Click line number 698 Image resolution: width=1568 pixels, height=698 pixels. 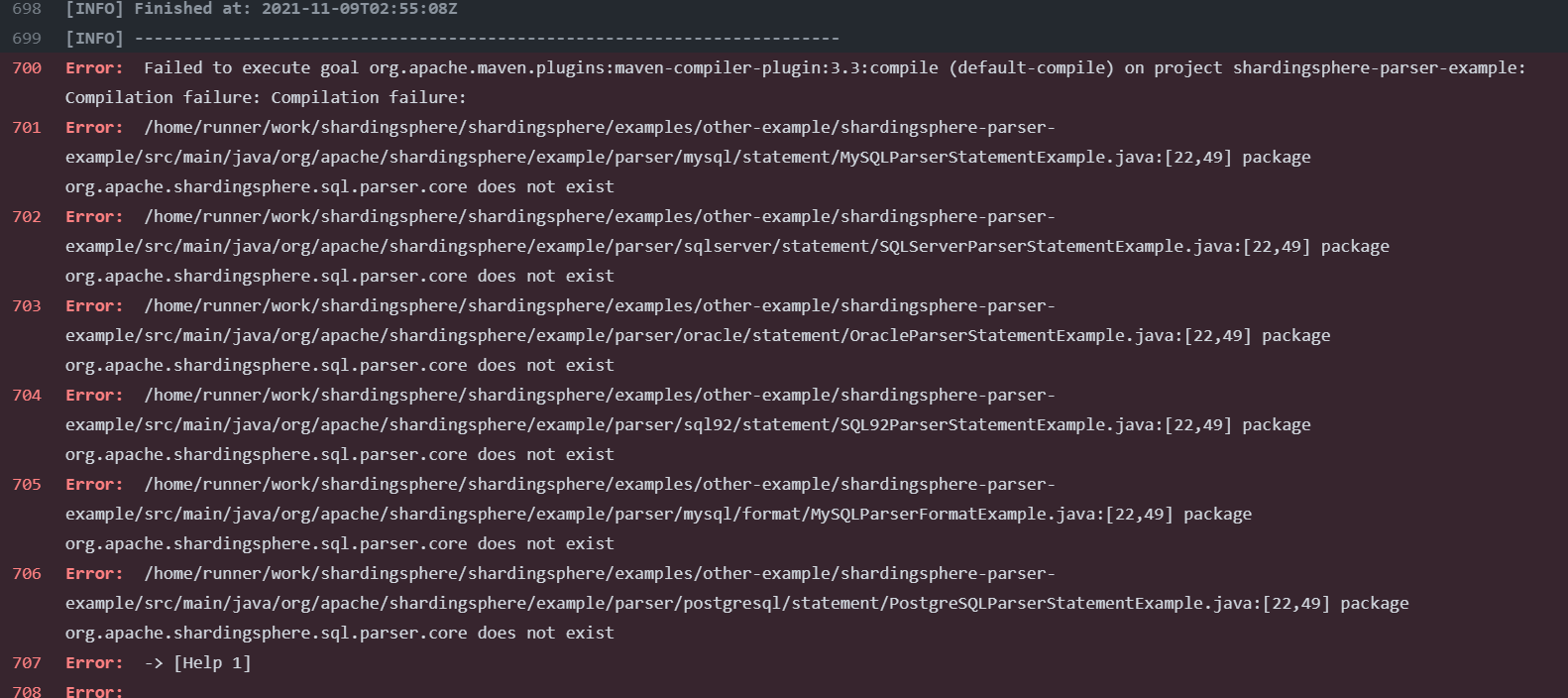27,9
